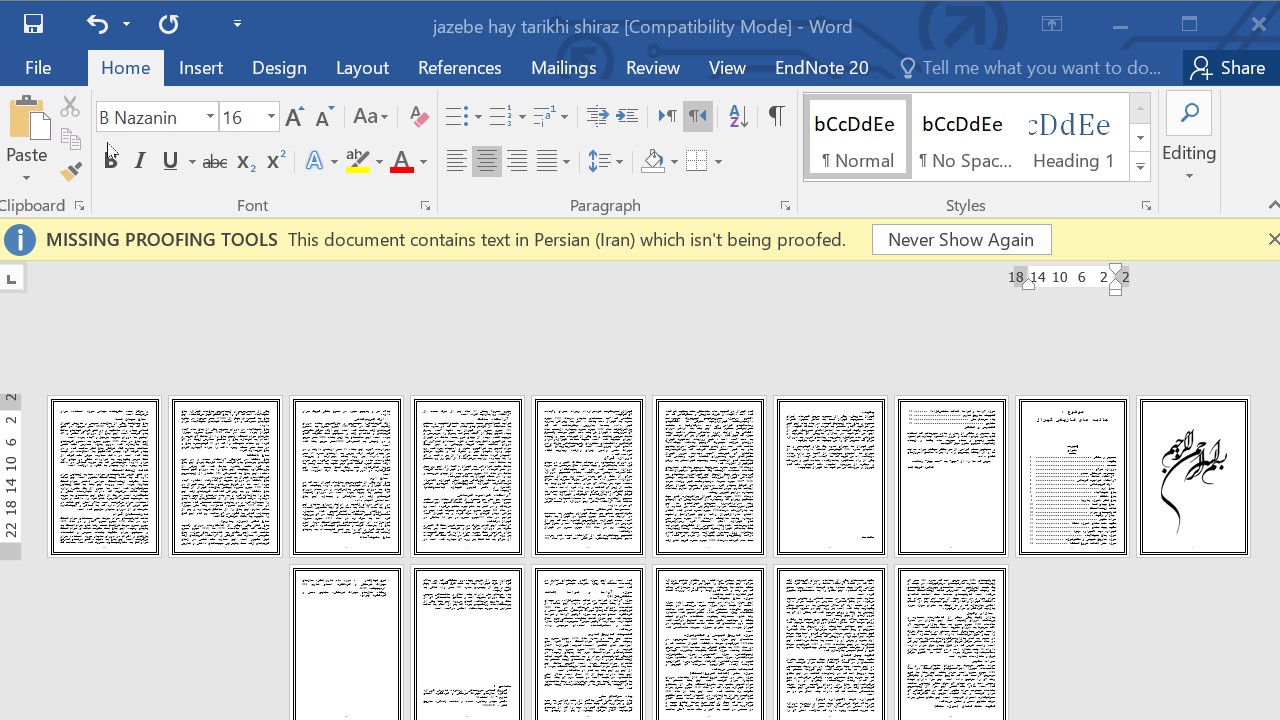Apply Text Effects with the outlined A
This screenshot has height=720, width=1280.
point(314,161)
